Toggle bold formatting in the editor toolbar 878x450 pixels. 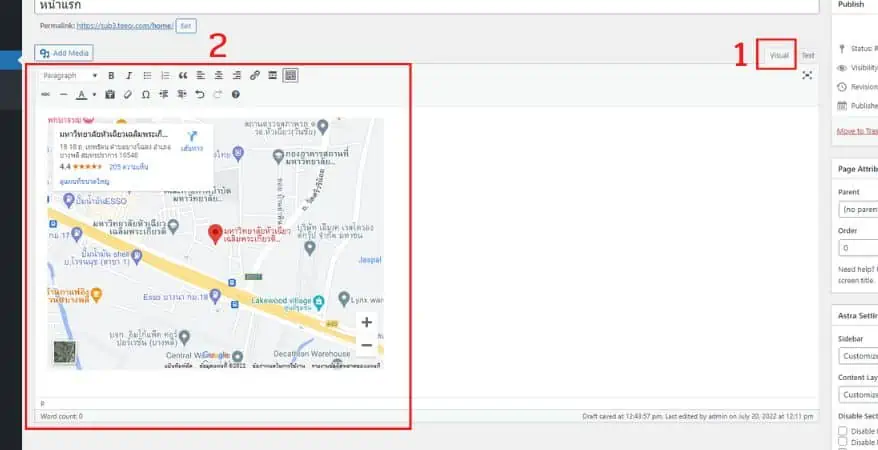[x=111, y=76]
